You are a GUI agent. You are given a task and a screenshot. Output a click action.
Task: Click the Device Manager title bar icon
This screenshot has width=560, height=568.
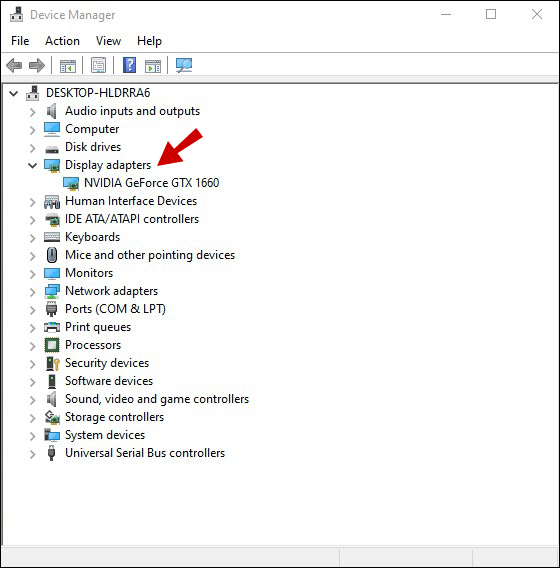pyautogui.click(x=16, y=15)
